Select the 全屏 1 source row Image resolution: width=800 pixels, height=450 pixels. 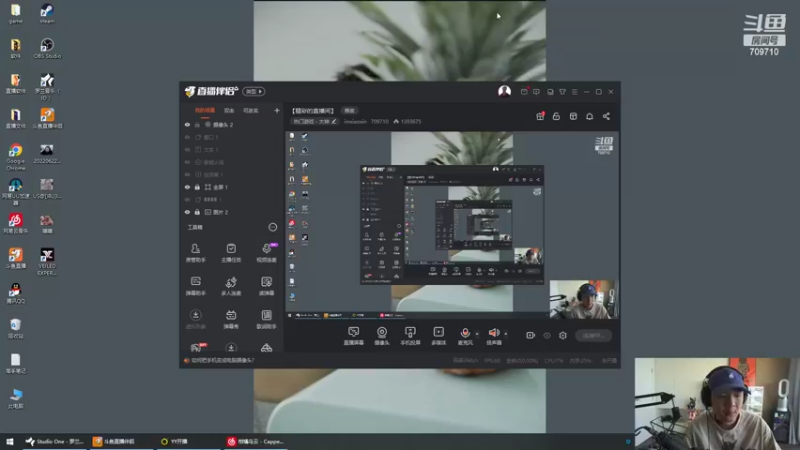click(232, 187)
